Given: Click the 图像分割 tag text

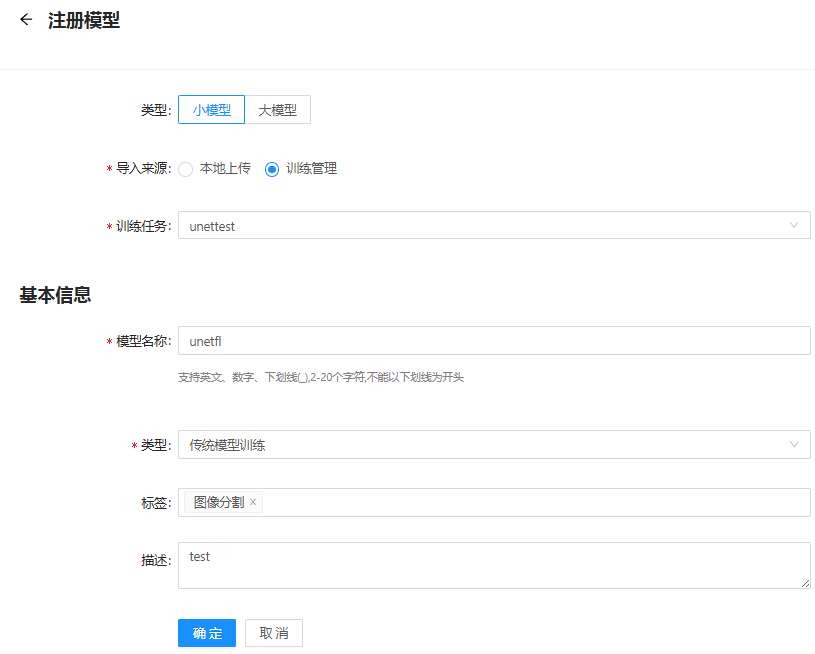Looking at the screenshot, I should [x=218, y=503].
